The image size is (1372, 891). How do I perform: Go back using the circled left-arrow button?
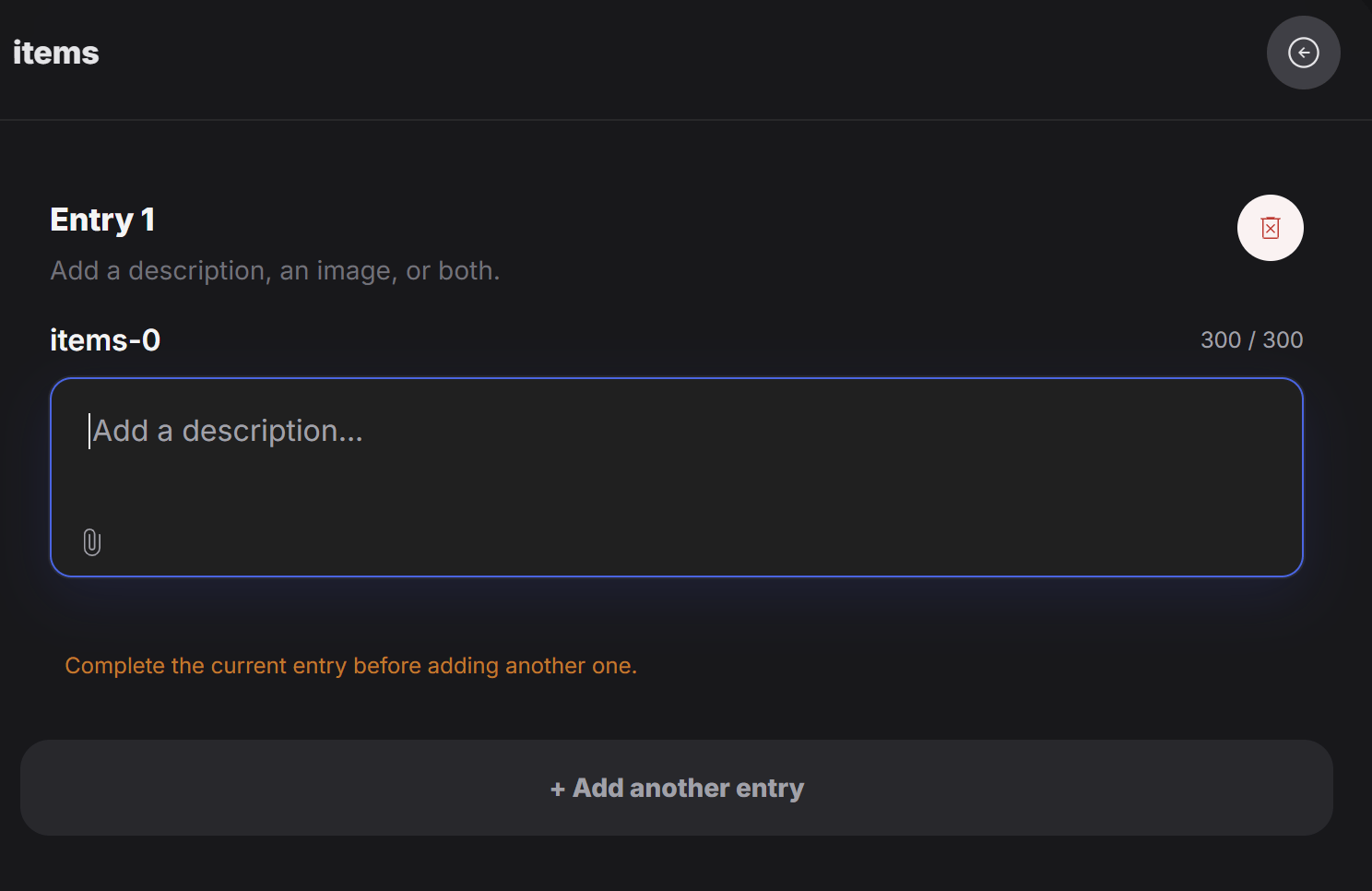(x=1303, y=53)
